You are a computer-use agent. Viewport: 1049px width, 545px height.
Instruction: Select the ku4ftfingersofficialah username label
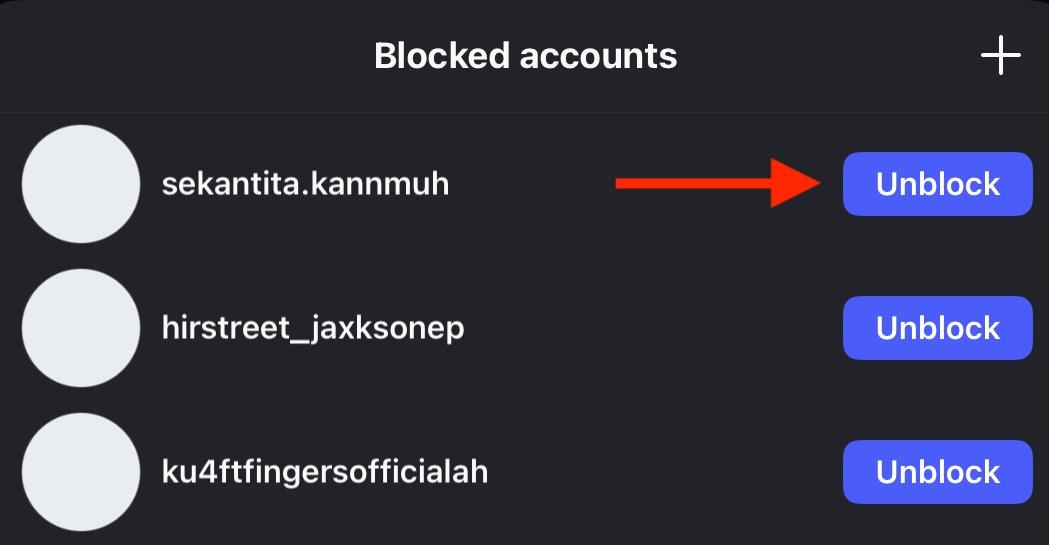point(325,472)
